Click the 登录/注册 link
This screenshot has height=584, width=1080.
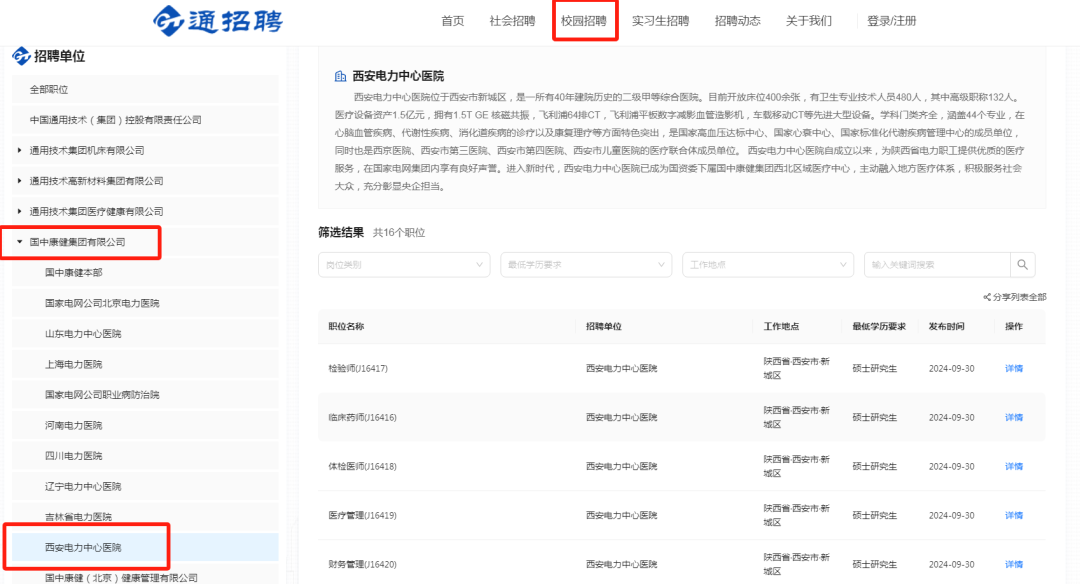[891, 21]
